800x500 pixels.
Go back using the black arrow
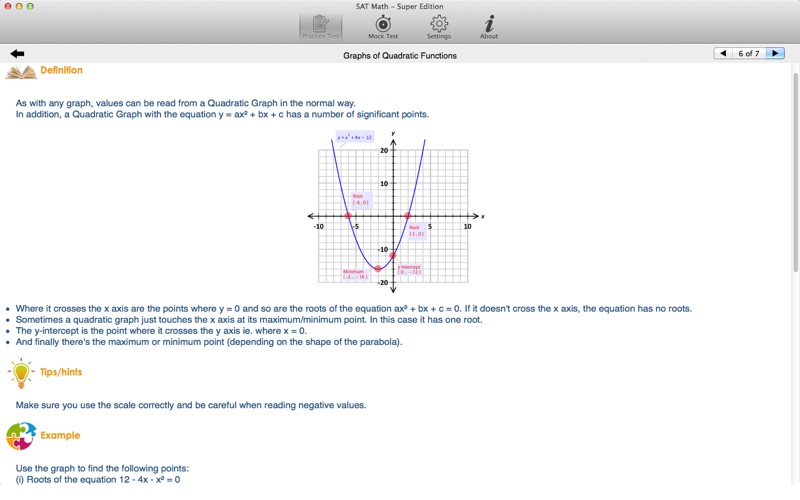(17, 54)
